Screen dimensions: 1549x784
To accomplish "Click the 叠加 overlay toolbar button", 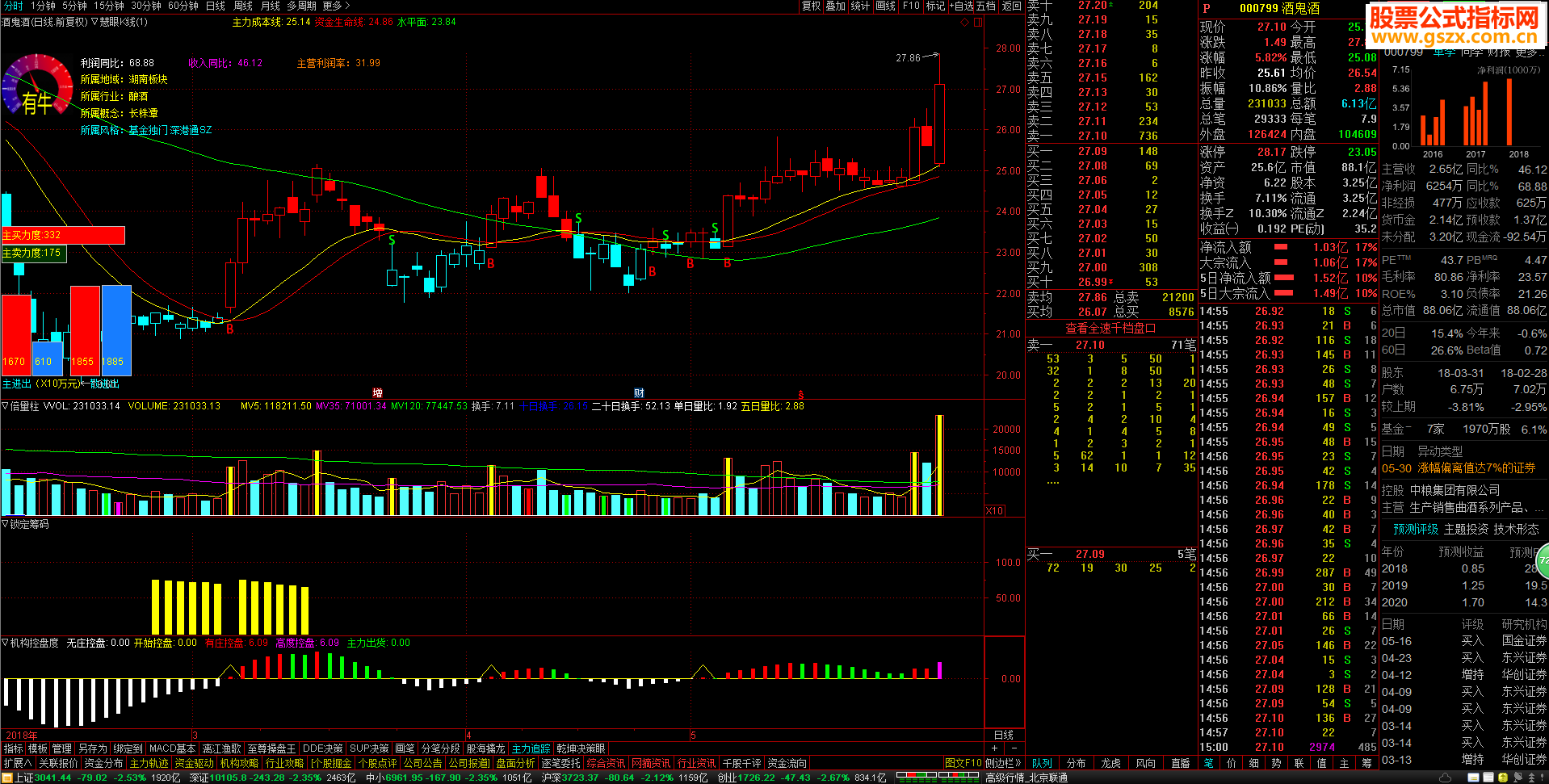I will tap(836, 6).
